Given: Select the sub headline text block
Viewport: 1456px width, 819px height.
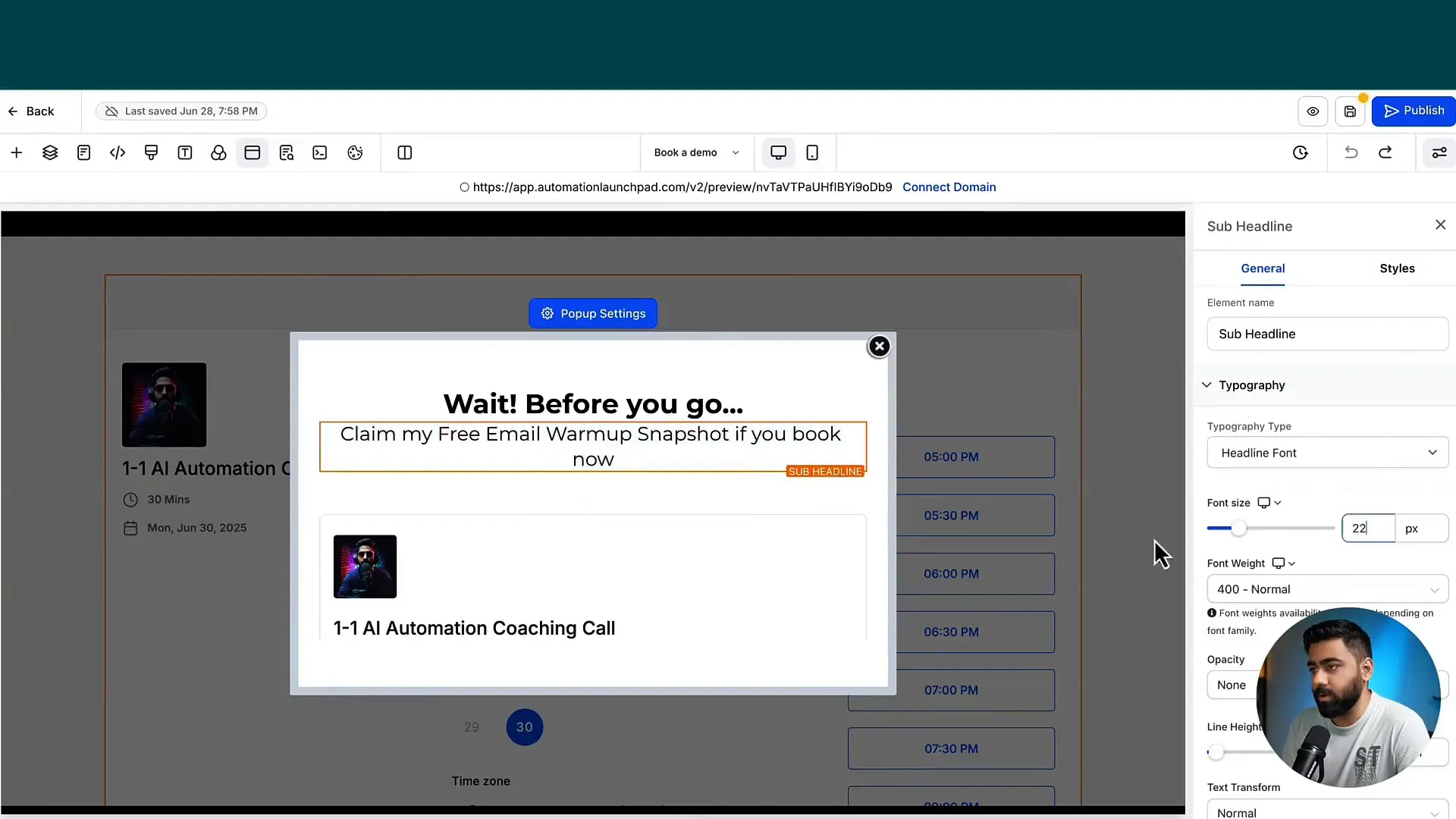Looking at the screenshot, I should 592,447.
